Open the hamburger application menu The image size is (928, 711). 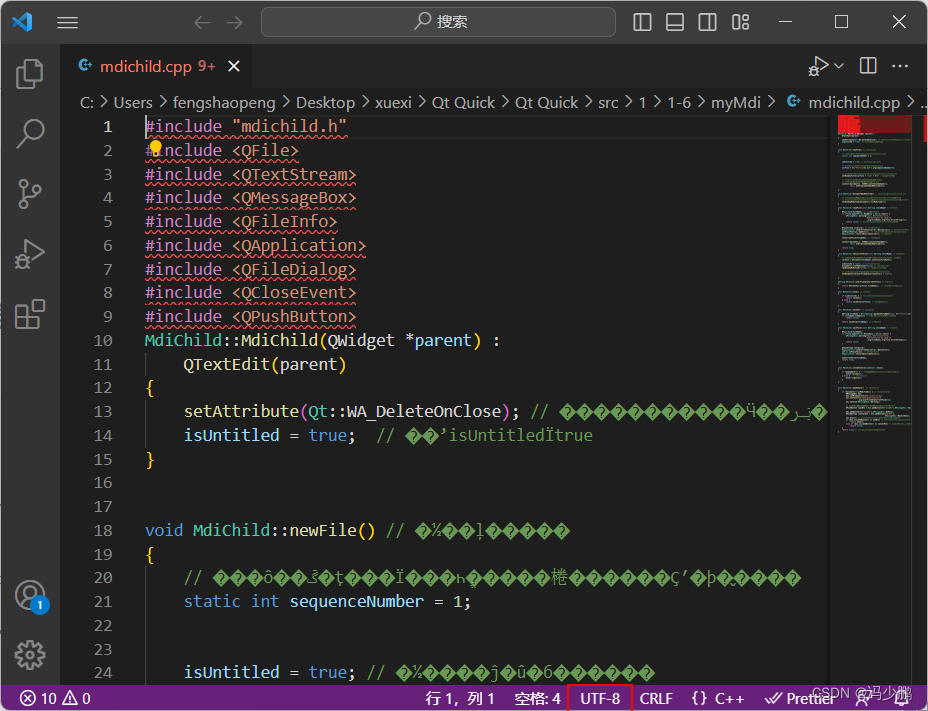pos(67,22)
